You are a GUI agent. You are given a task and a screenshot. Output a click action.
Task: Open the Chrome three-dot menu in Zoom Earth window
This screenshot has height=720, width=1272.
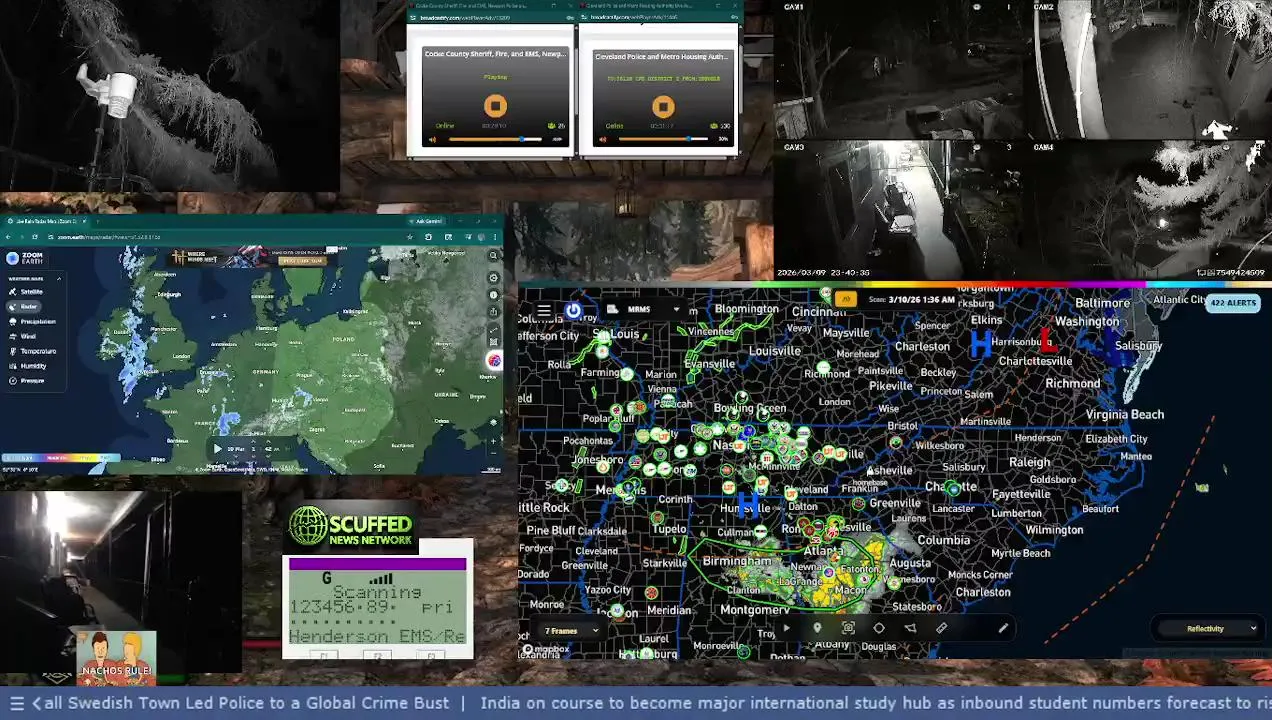point(496,237)
